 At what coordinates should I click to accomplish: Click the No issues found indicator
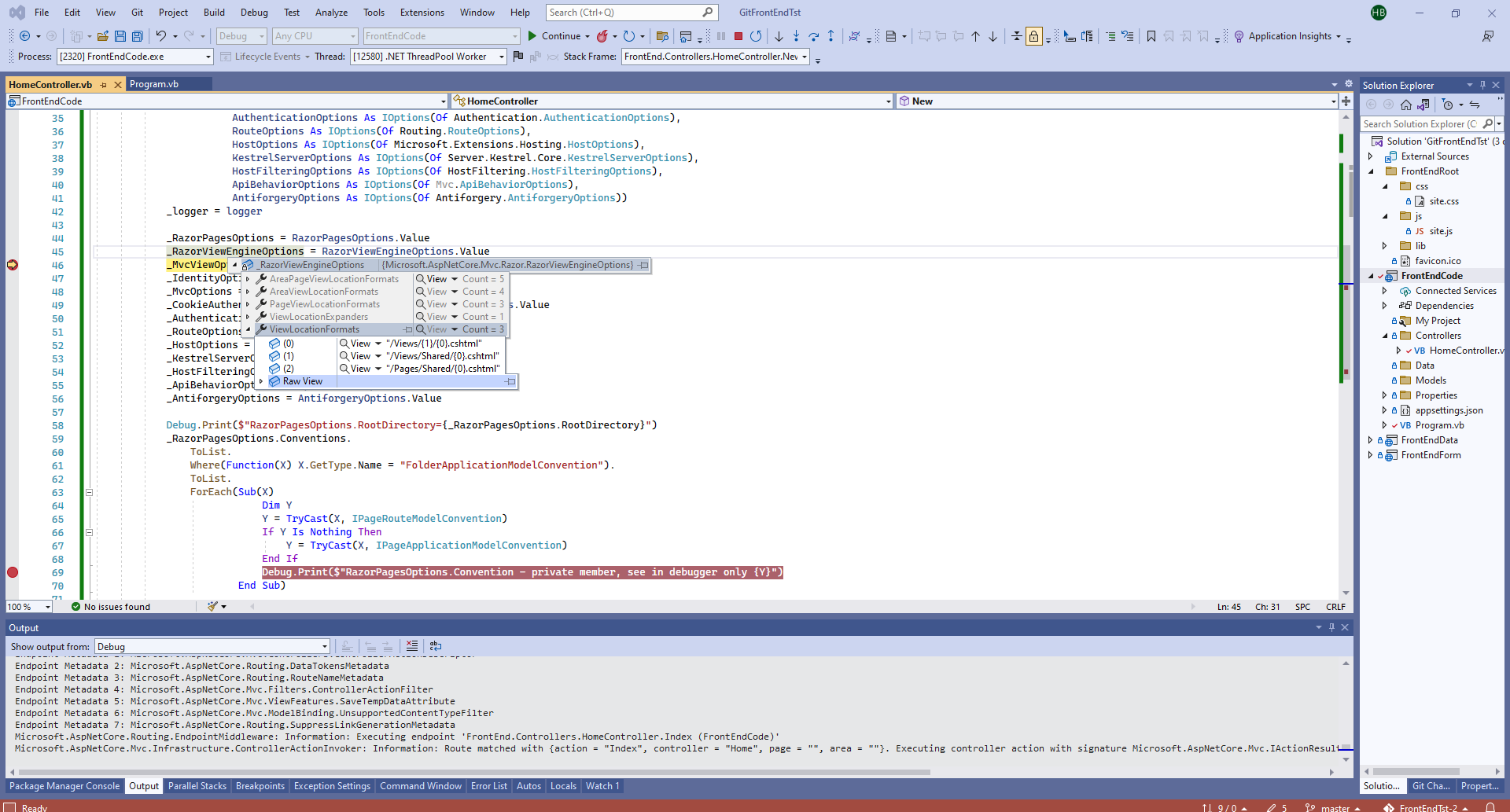[x=110, y=607]
